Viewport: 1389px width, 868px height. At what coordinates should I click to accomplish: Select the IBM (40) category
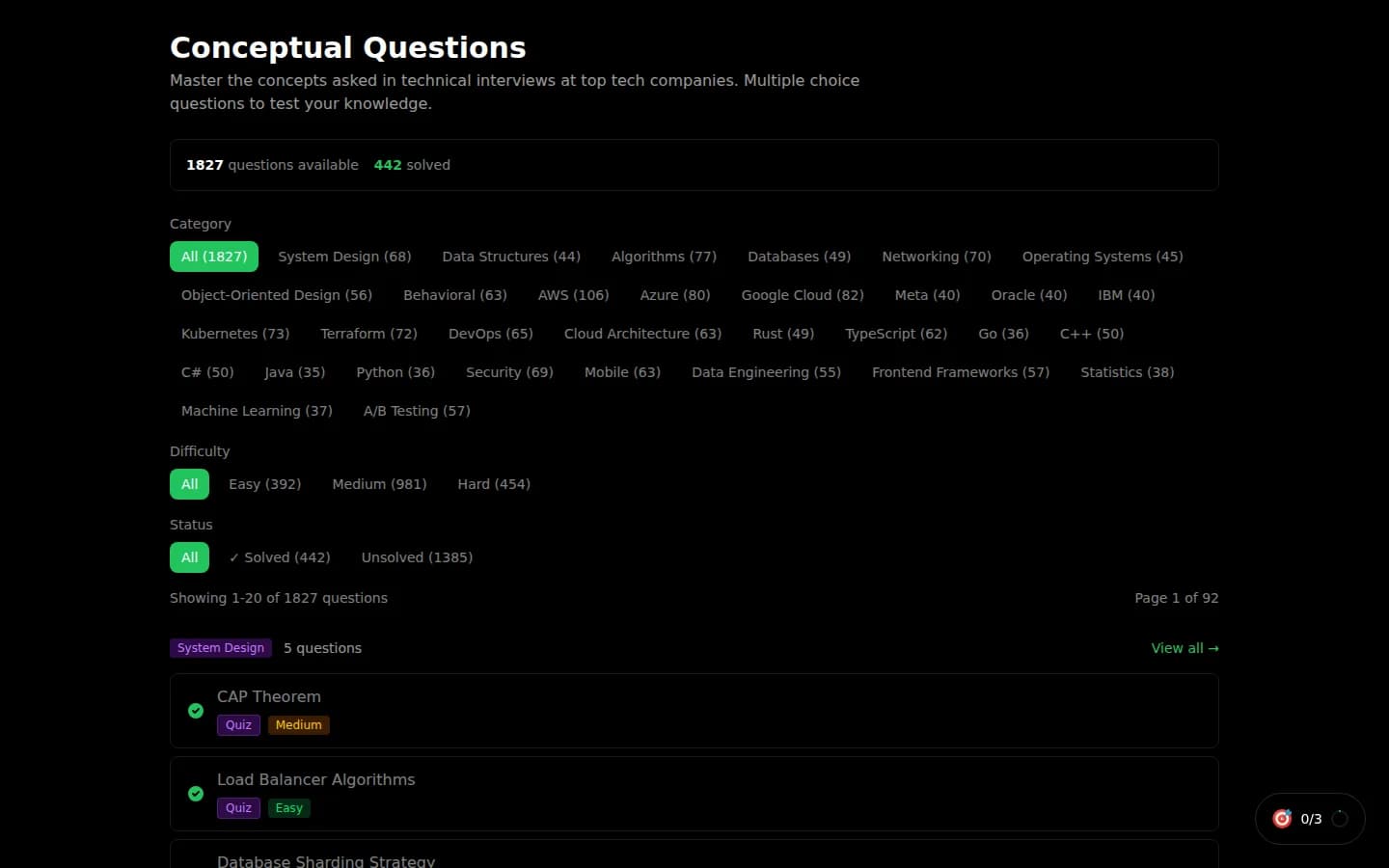pyautogui.click(x=1126, y=295)
